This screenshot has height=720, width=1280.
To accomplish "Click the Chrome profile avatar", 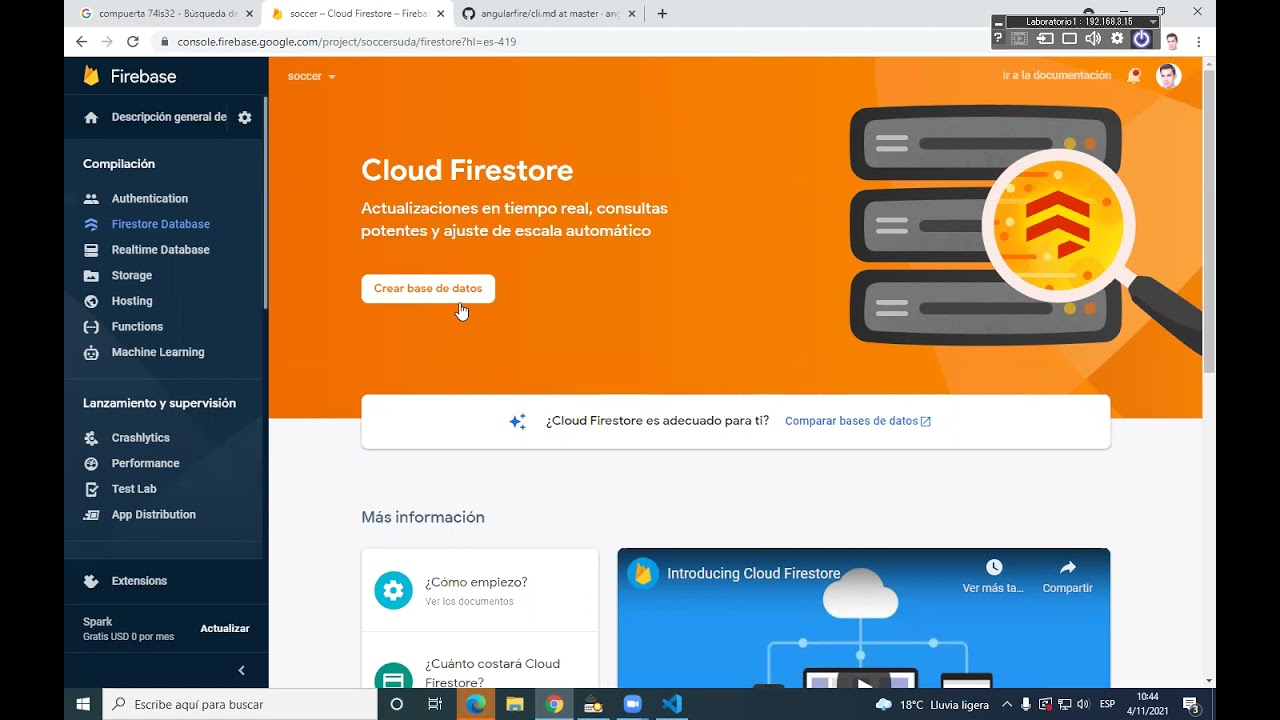I will pos(1172,42).
